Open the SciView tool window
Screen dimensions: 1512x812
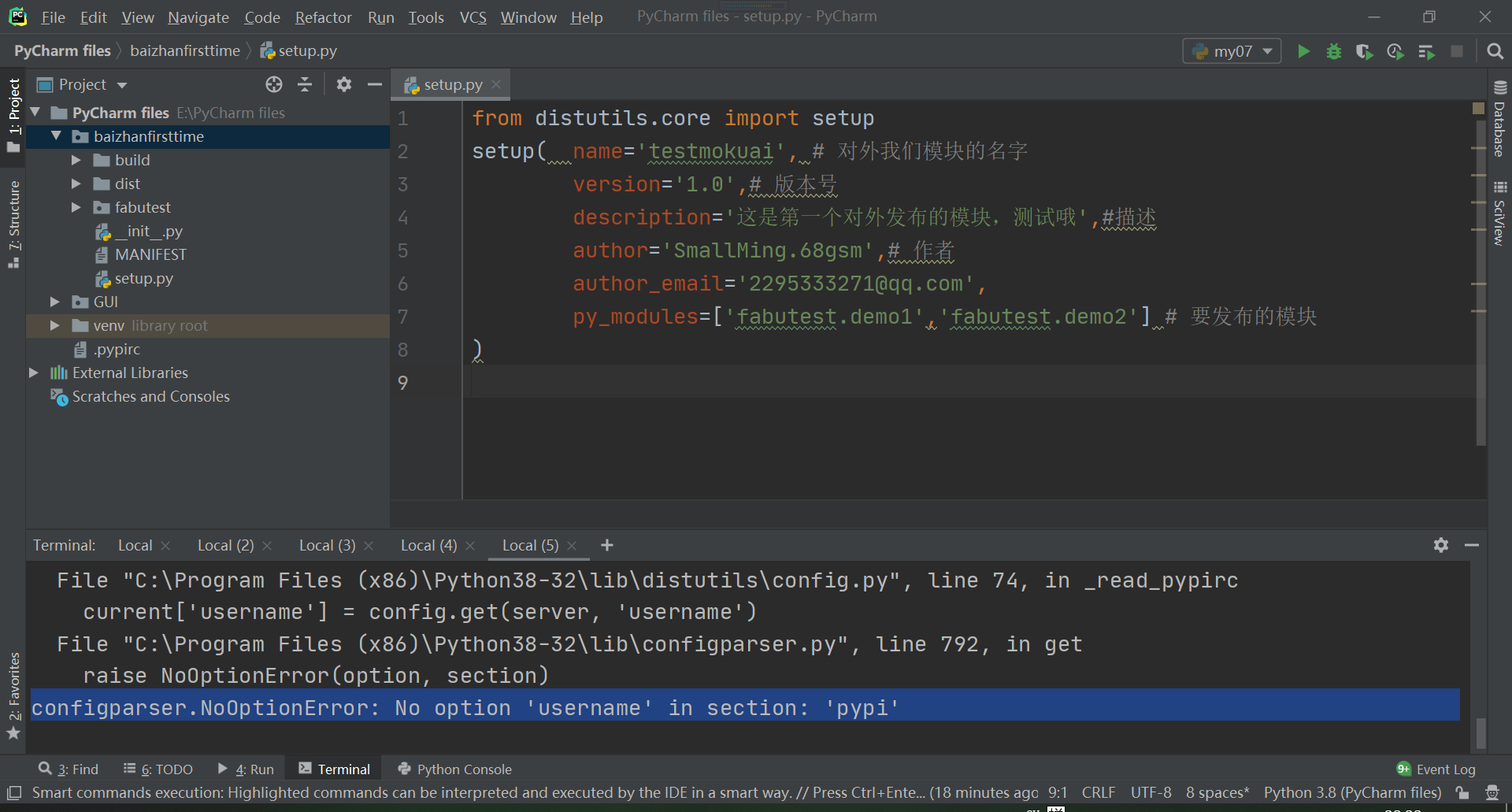(x=1499, y=213)
